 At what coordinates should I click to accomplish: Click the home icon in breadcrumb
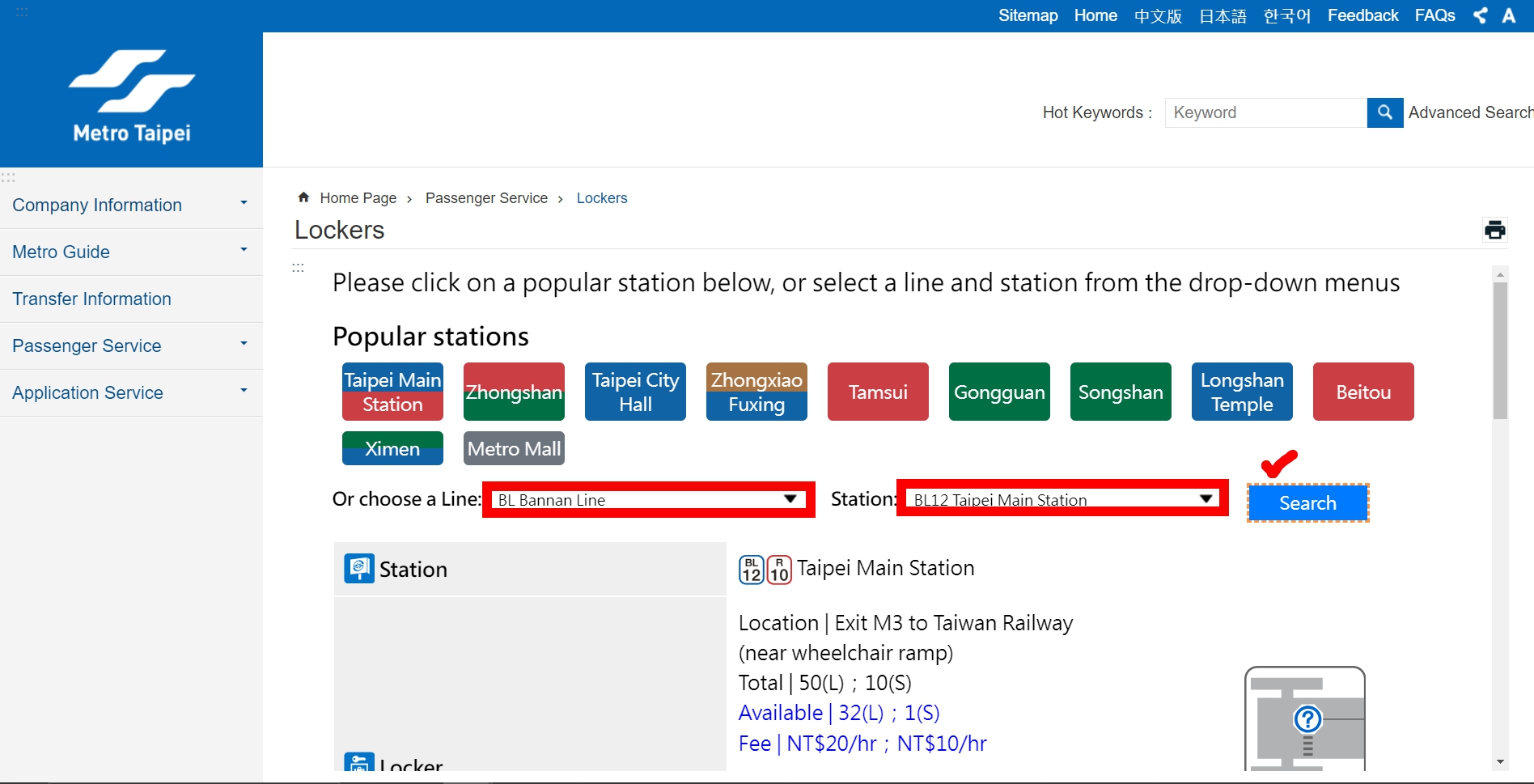(x=303, y=197)
